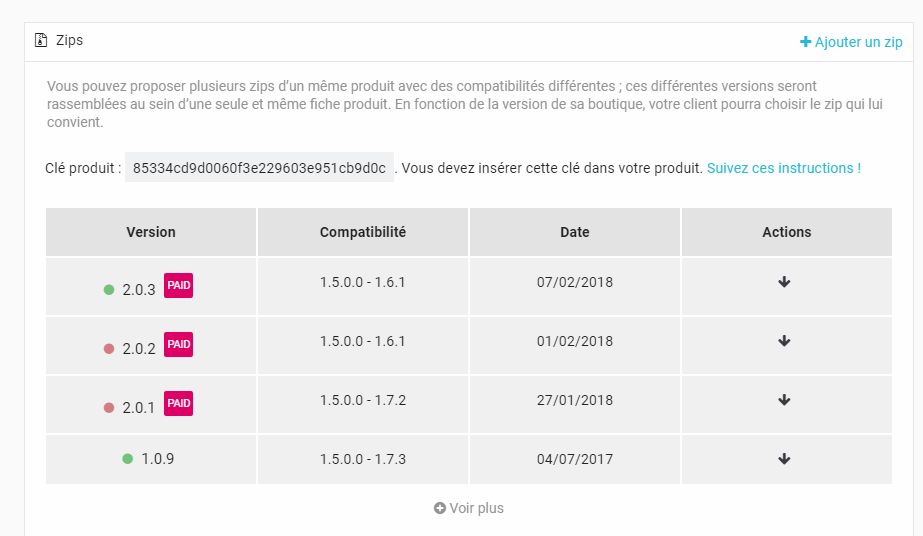Toggle green status dot for version 1.0.9

point(128,459)
